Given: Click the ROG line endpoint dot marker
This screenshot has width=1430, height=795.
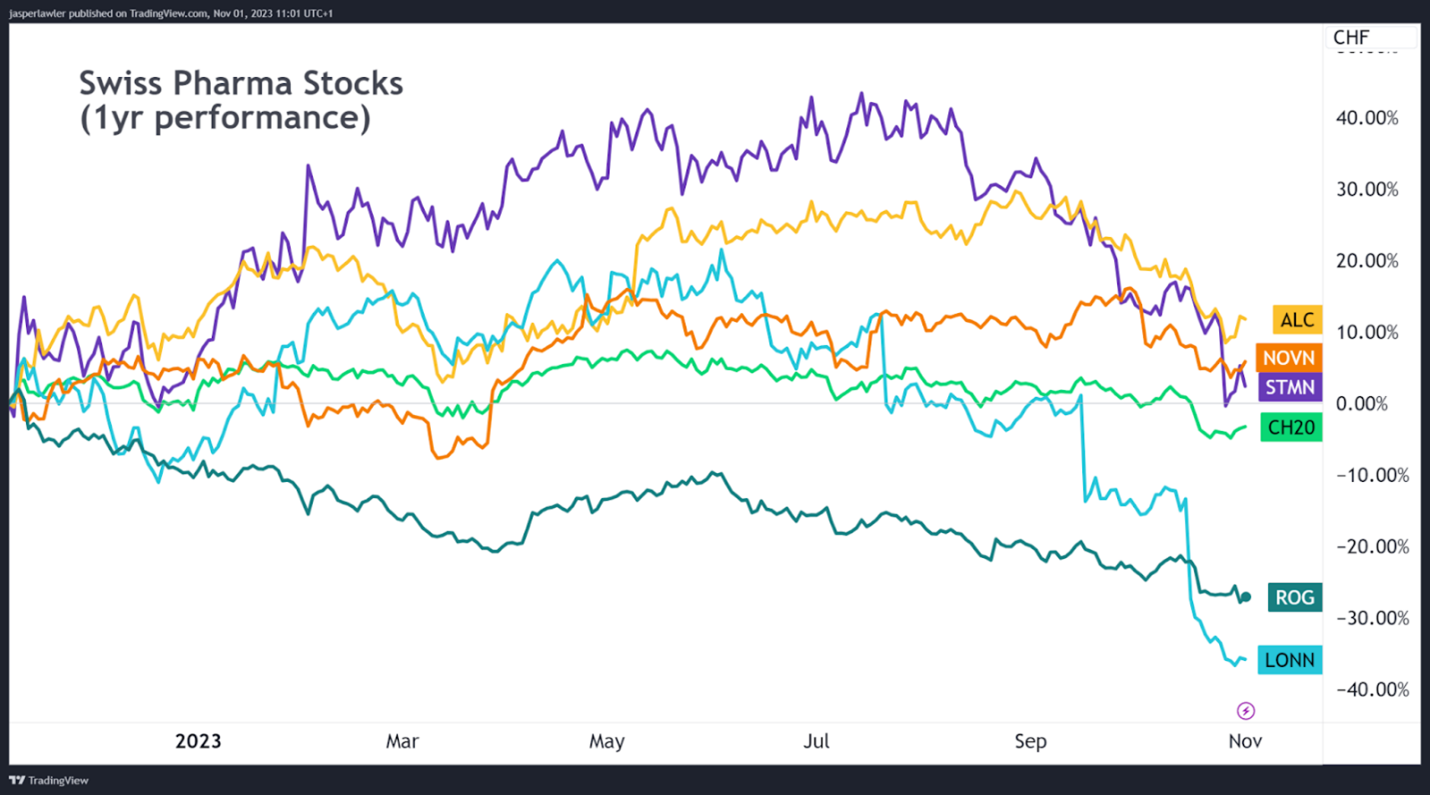Looking at the screenshot, I should [x=1245, y=597].
